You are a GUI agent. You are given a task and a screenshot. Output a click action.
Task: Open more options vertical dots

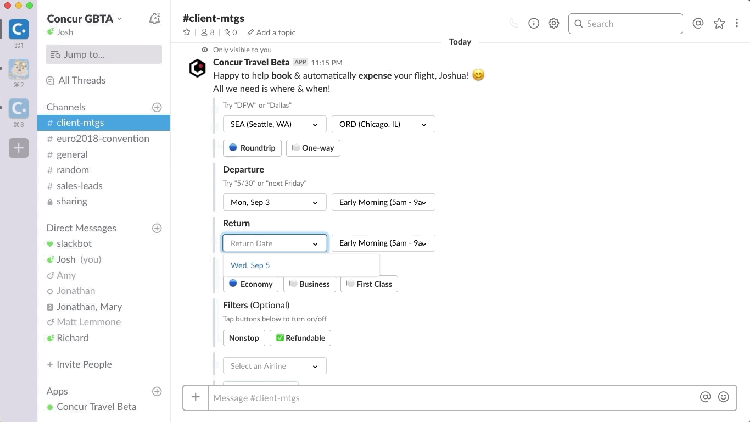(737, 23)
